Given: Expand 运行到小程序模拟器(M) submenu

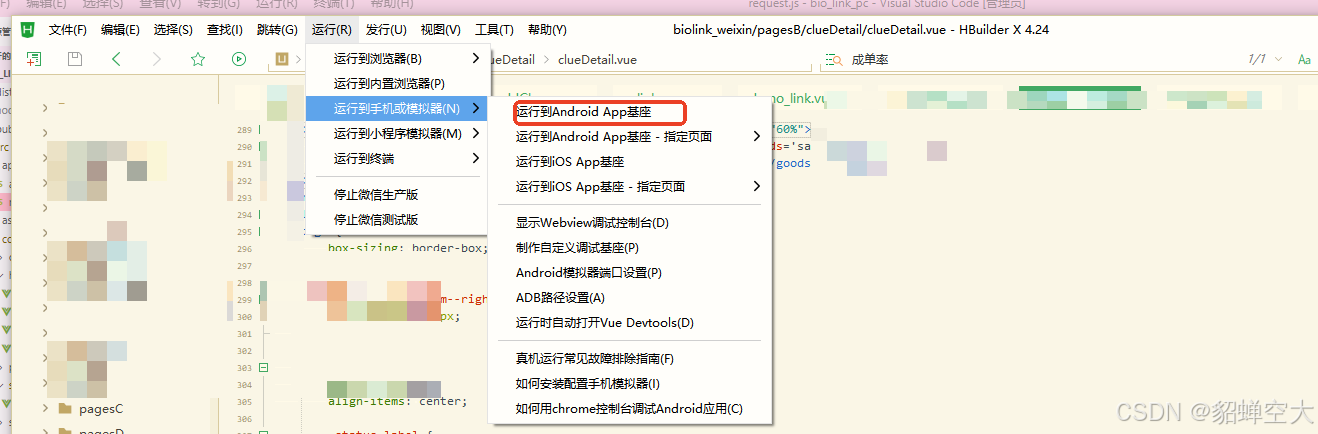Looking at the screenshot, I should coord(397,133).
